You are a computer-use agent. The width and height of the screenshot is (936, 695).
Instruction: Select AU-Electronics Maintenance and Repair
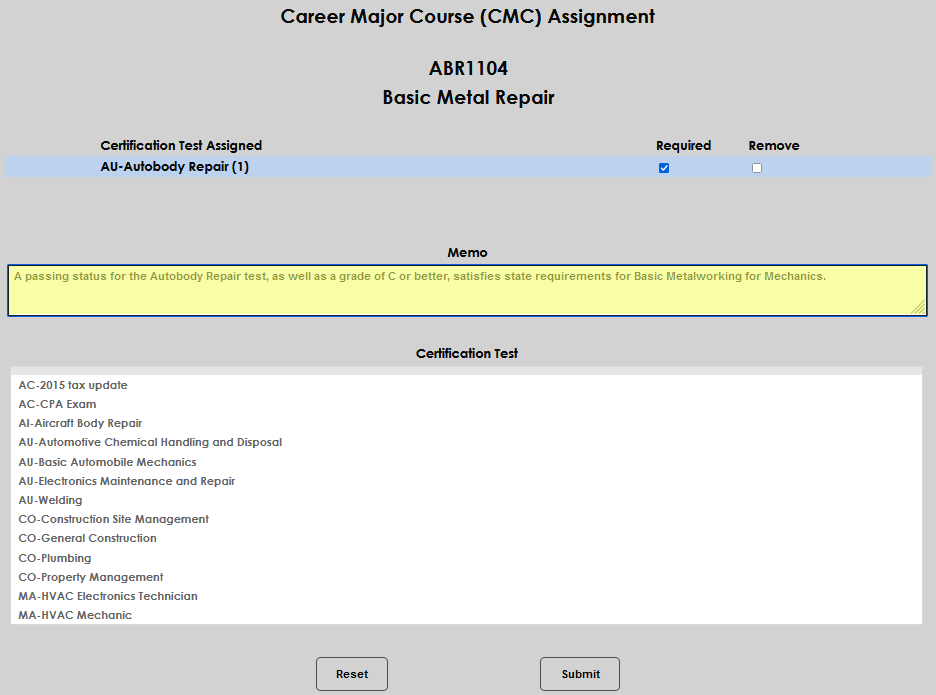click(126, 481)
